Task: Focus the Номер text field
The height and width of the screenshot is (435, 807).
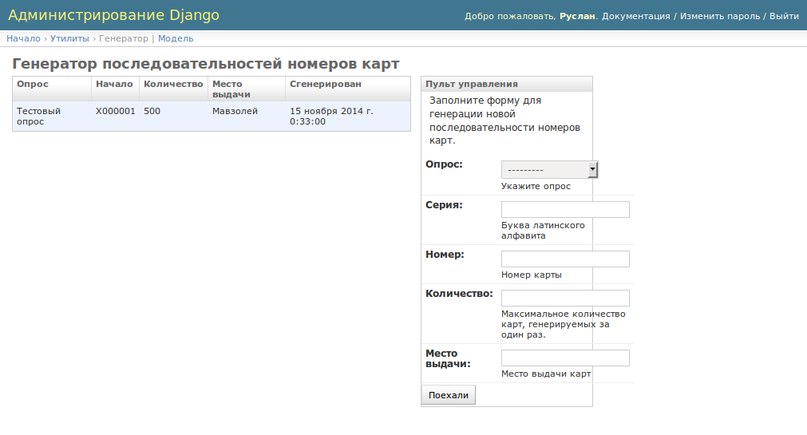Action: (565, 259)
